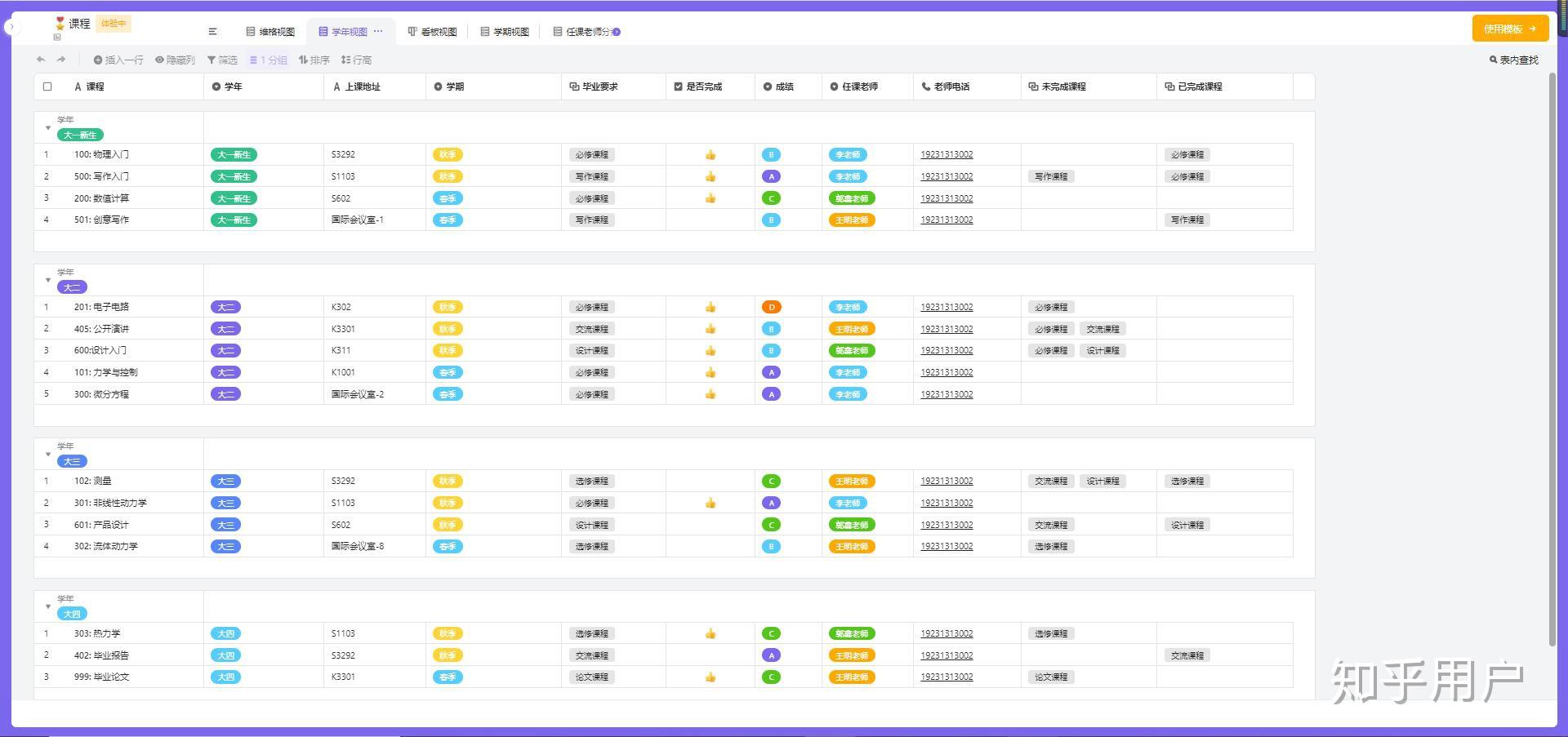1568x737 pixels.
Task: Toggle the completion thumbs-up for 100: 物理入门
Action: tap(710, 154)
